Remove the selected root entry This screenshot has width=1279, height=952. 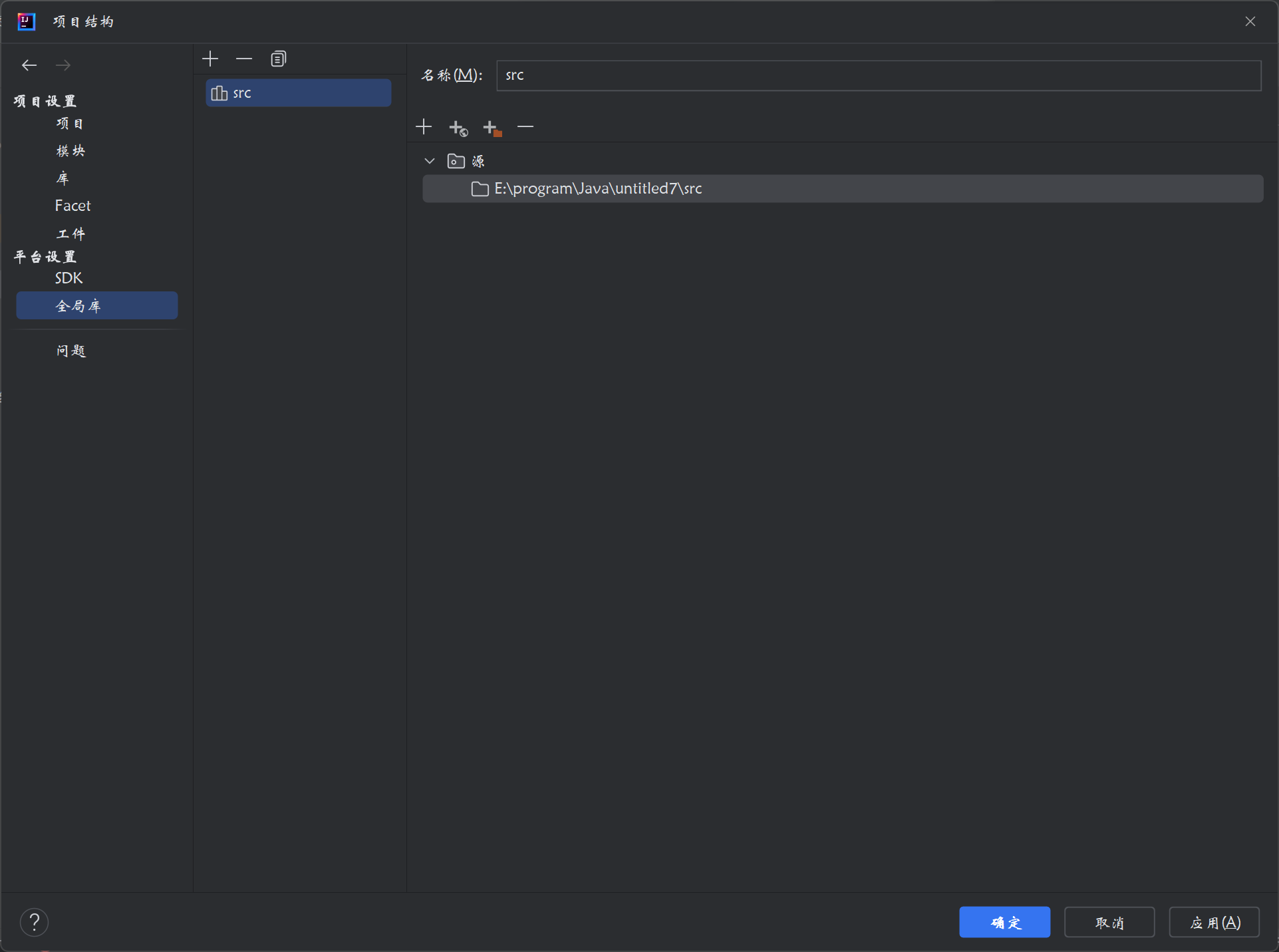pos(525,126)
